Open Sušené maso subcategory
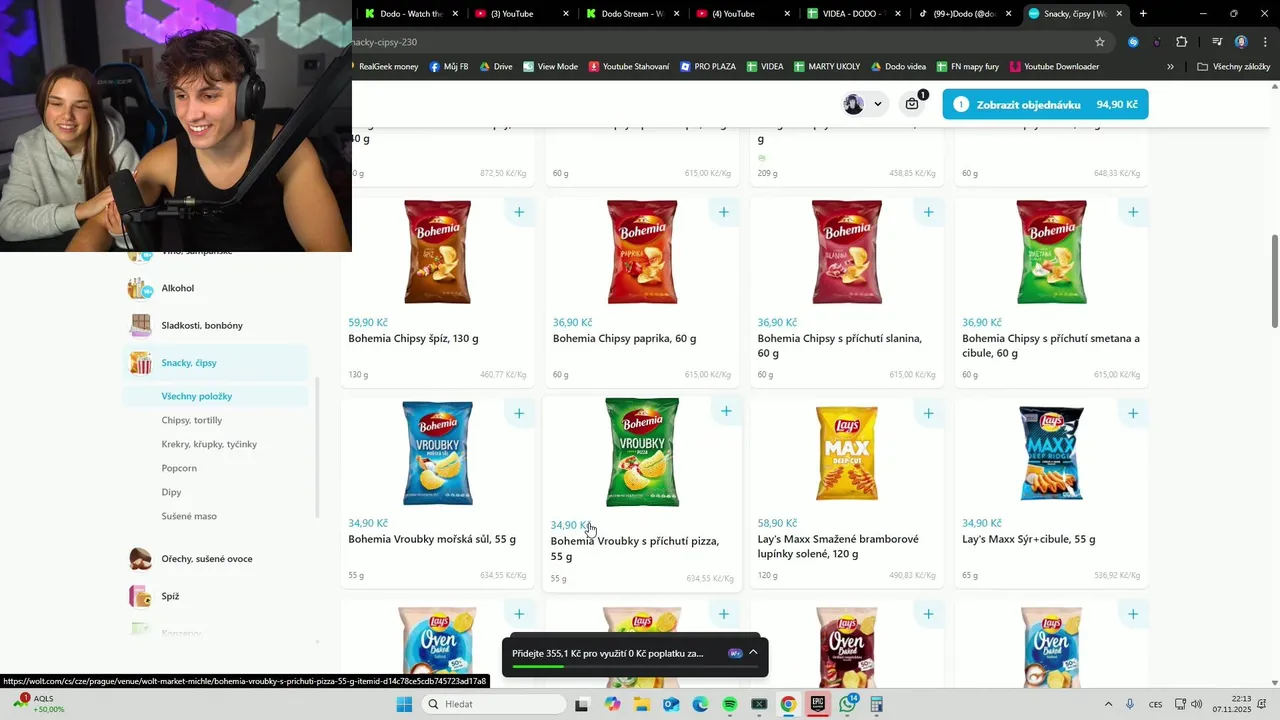This screenshot has width=1280, height=720. tap(189, 516)
